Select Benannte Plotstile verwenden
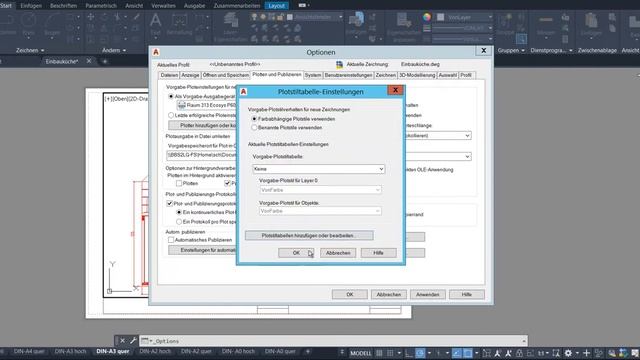 (x=254, y=127)
